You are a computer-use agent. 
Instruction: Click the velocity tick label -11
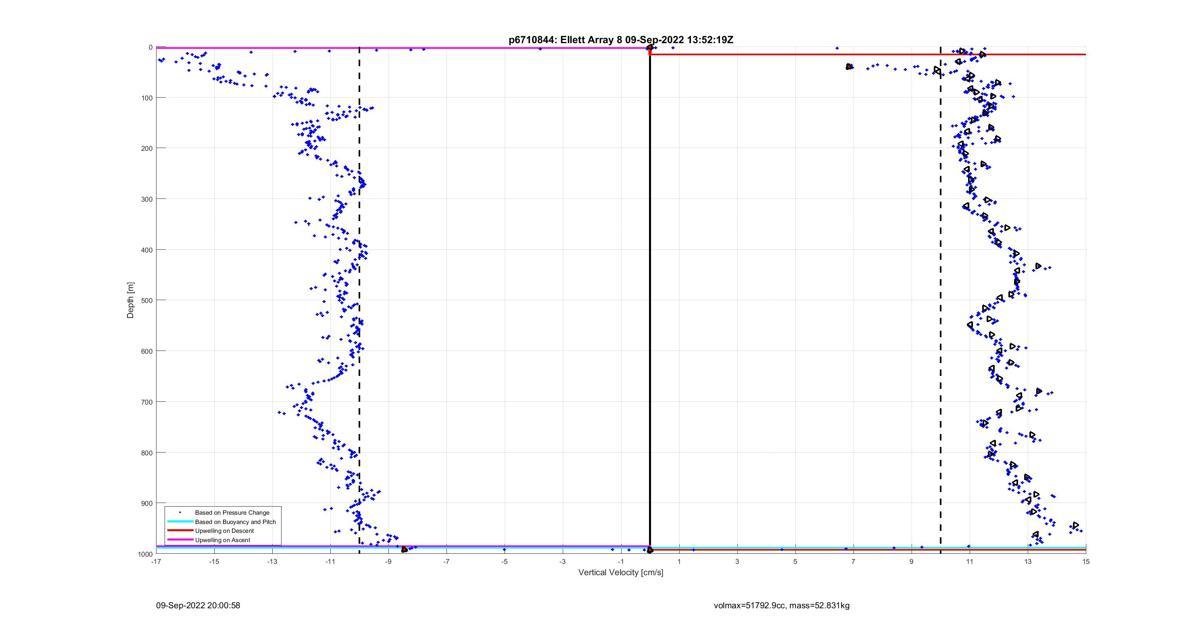(x=330, y=561)
